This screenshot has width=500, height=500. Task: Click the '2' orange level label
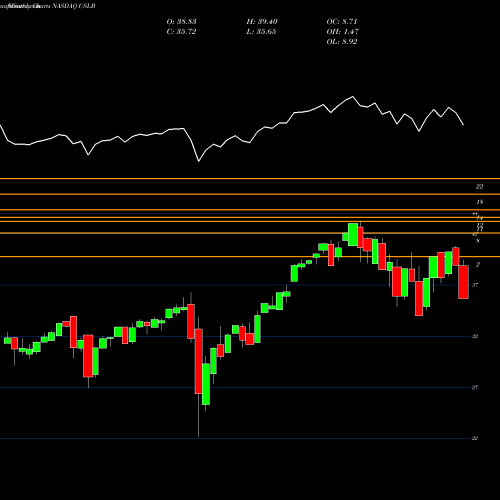click(x=478, y=265)
